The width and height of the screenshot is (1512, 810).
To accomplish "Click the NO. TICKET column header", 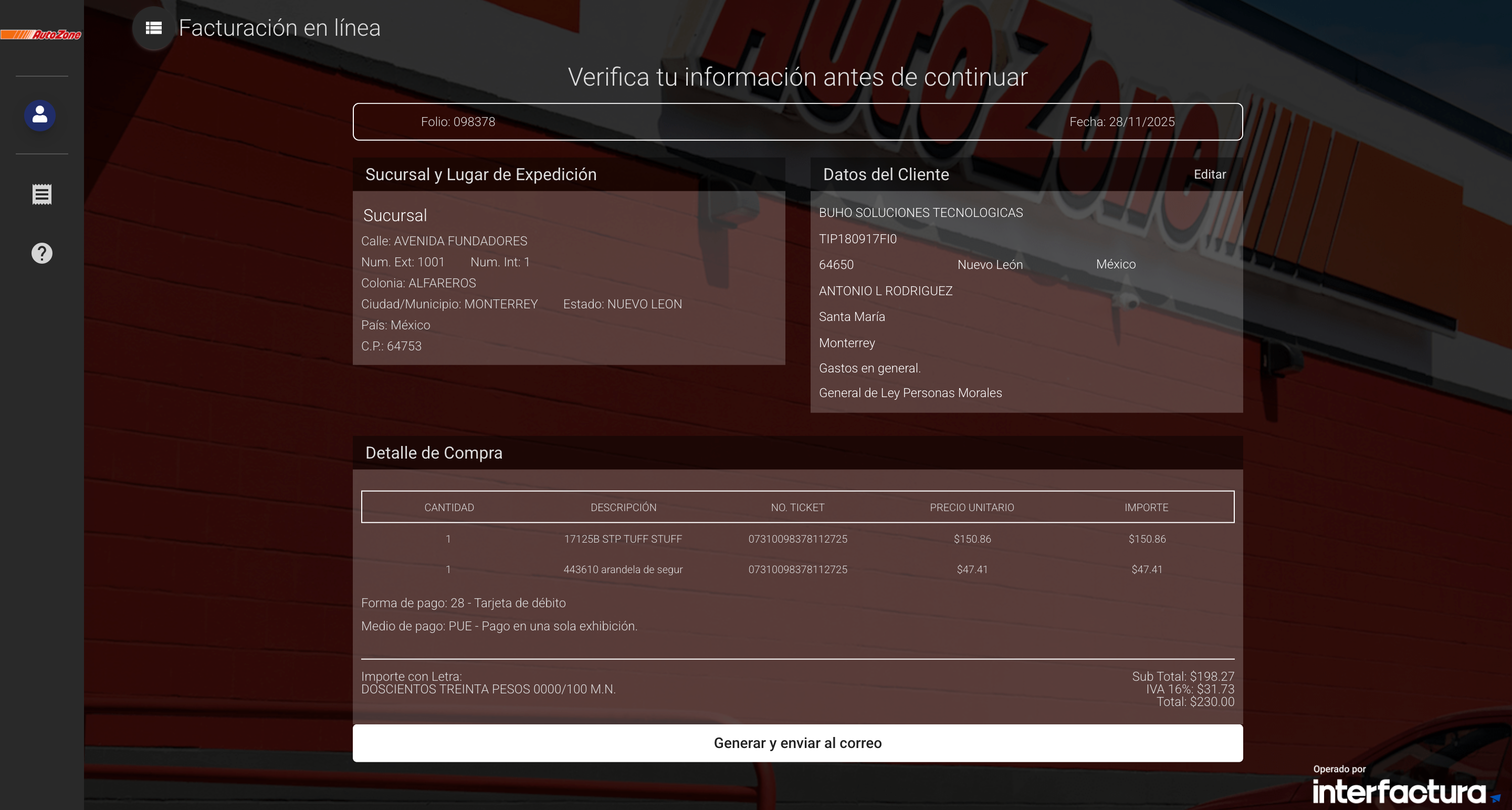I will pyautogui.click(x=797, y=507).
